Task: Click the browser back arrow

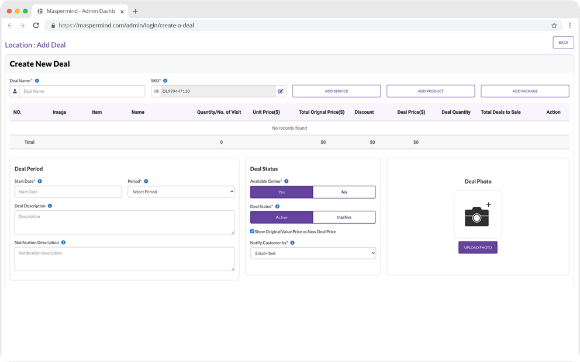Action: click(x=10, y=26)
